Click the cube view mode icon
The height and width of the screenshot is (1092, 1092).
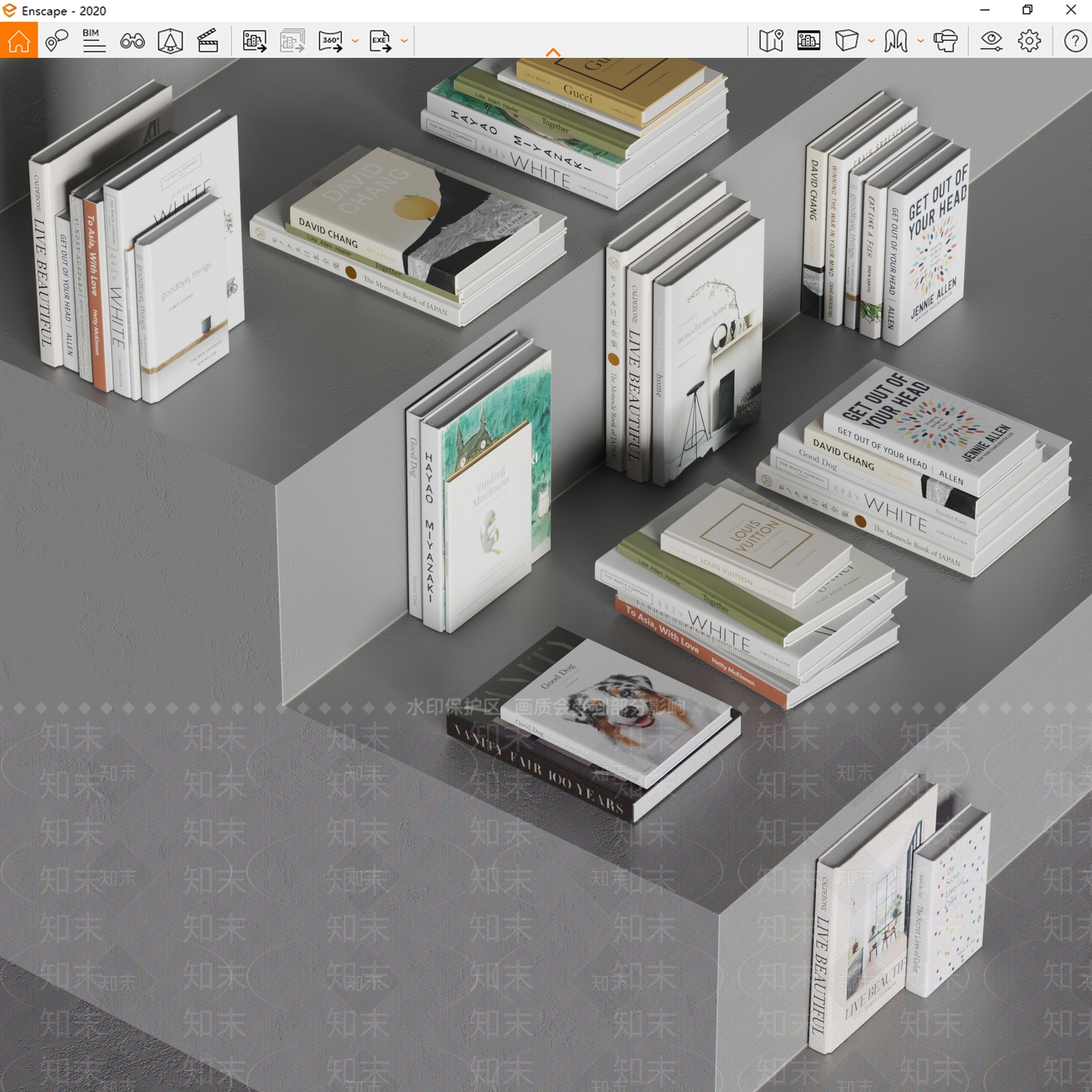tap(846, 41)
